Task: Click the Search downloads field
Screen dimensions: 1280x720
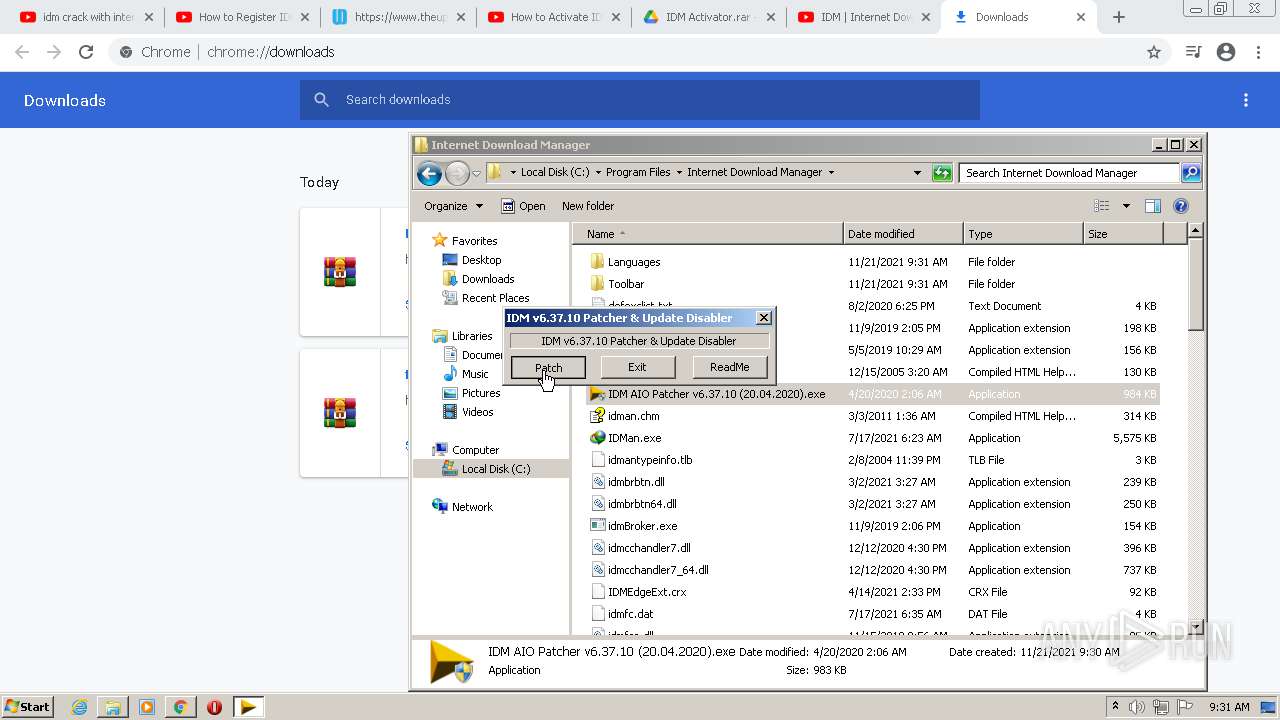Action: (x=640, y=100)
